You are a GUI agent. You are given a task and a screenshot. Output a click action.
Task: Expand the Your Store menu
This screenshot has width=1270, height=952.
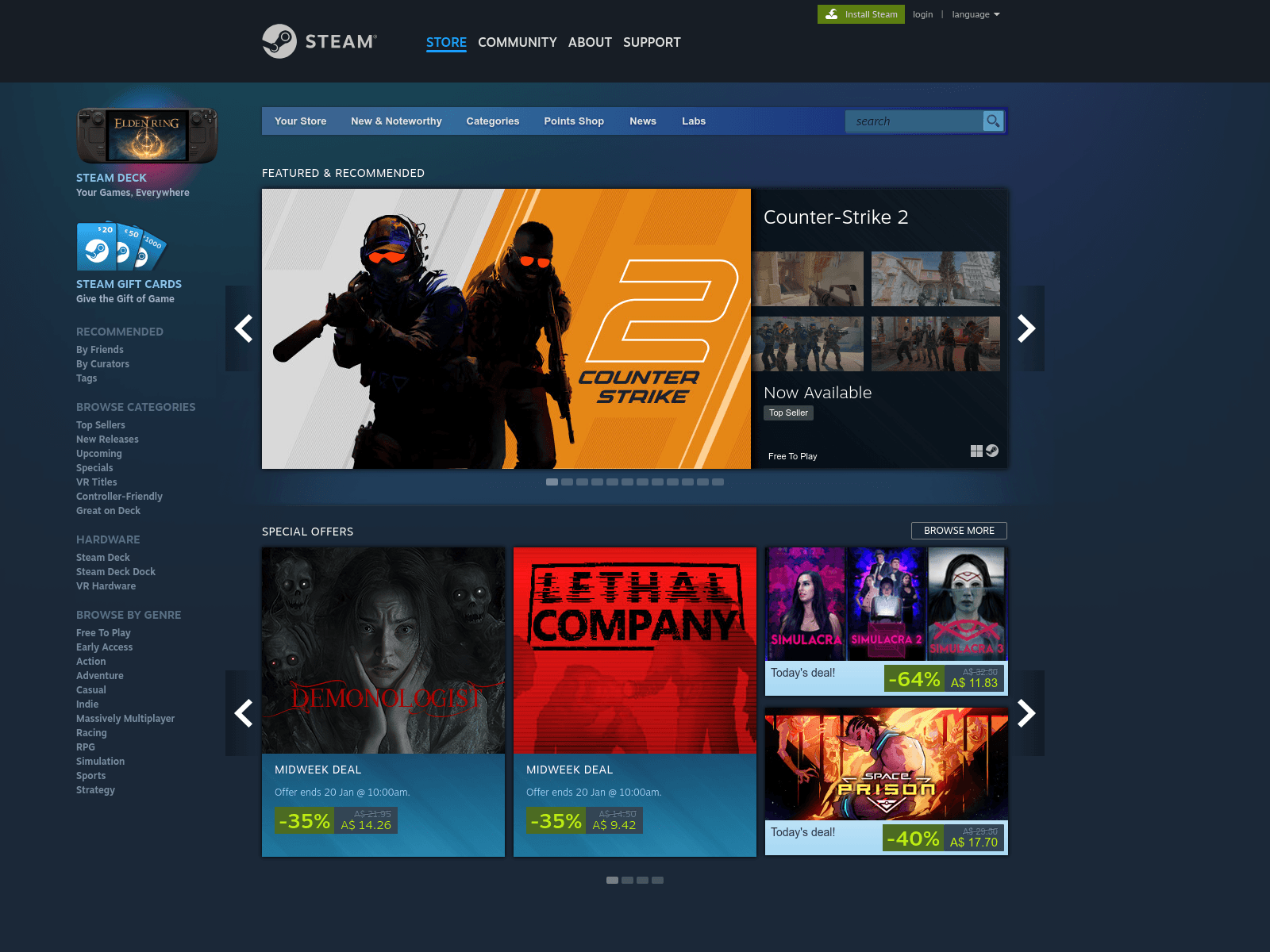300,121
